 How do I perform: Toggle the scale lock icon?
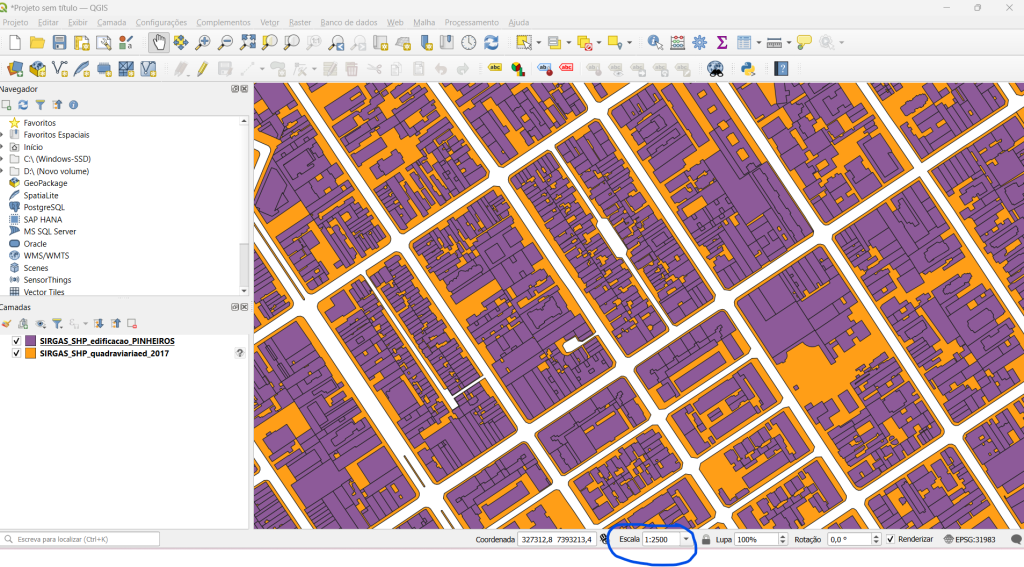tap(706, 540)
